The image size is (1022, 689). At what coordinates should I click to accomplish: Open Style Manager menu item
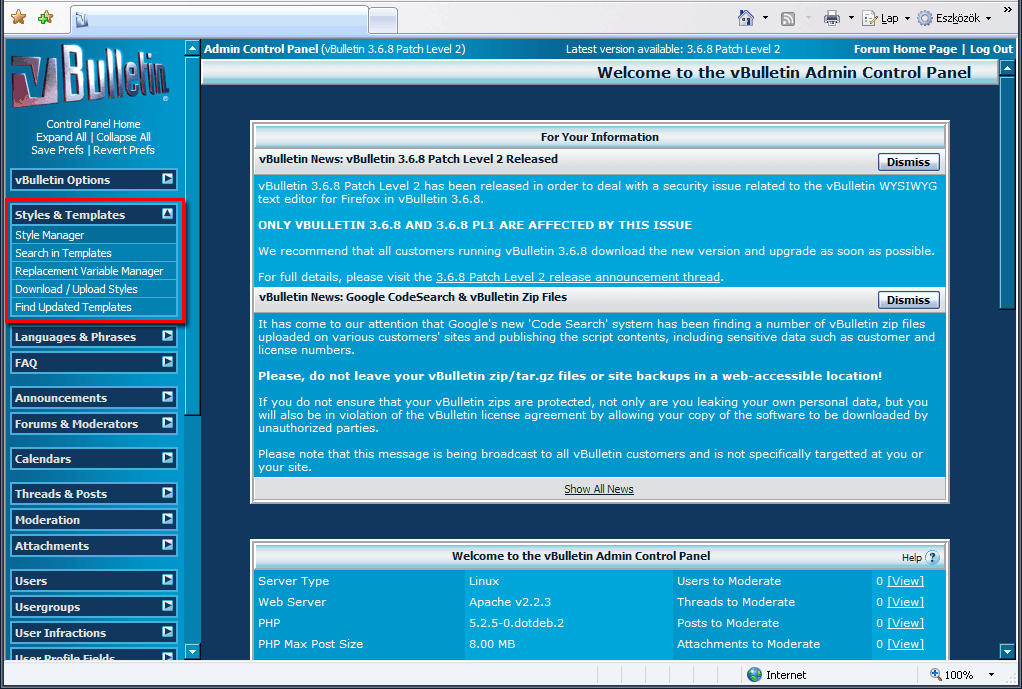coord(50,235)
